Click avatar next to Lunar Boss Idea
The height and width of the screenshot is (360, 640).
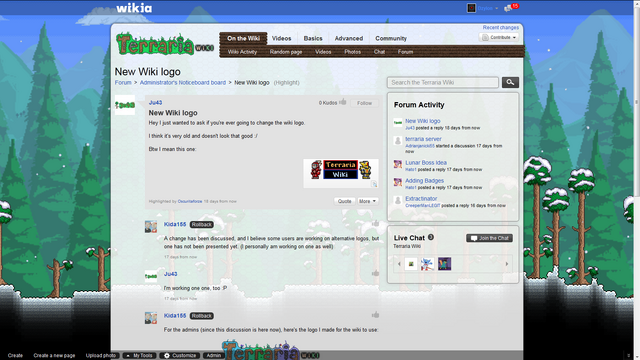coord(398,164)
